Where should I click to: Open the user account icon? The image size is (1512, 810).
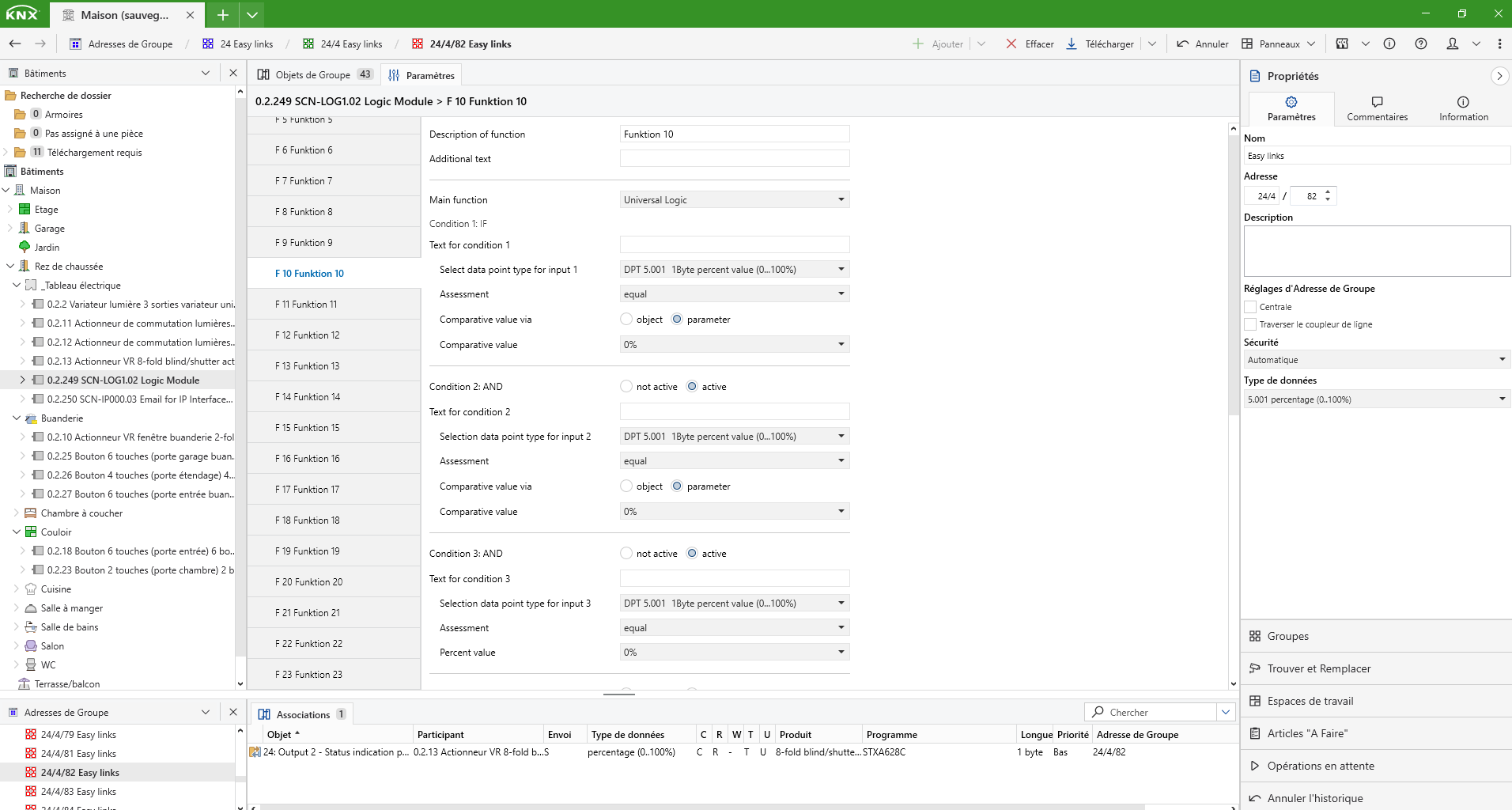pyautogui.click(x=1453, y=44)
